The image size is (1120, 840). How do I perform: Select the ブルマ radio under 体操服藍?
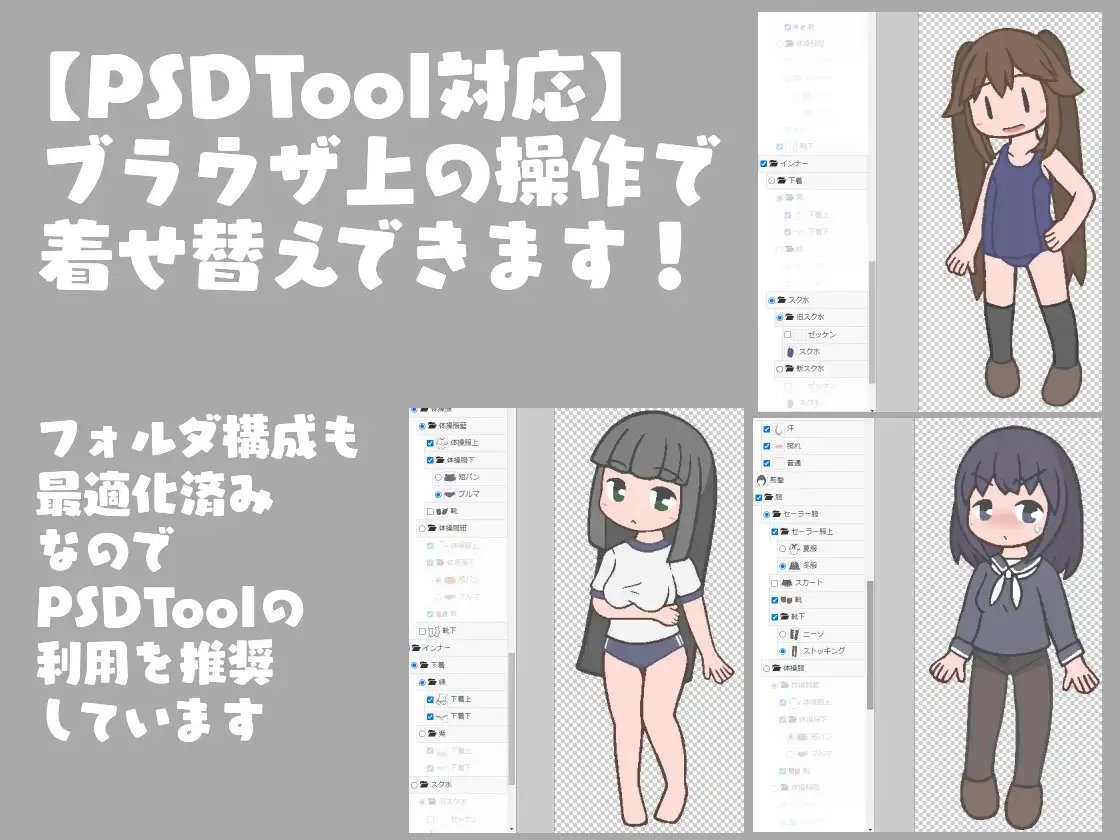click(438, 494)
